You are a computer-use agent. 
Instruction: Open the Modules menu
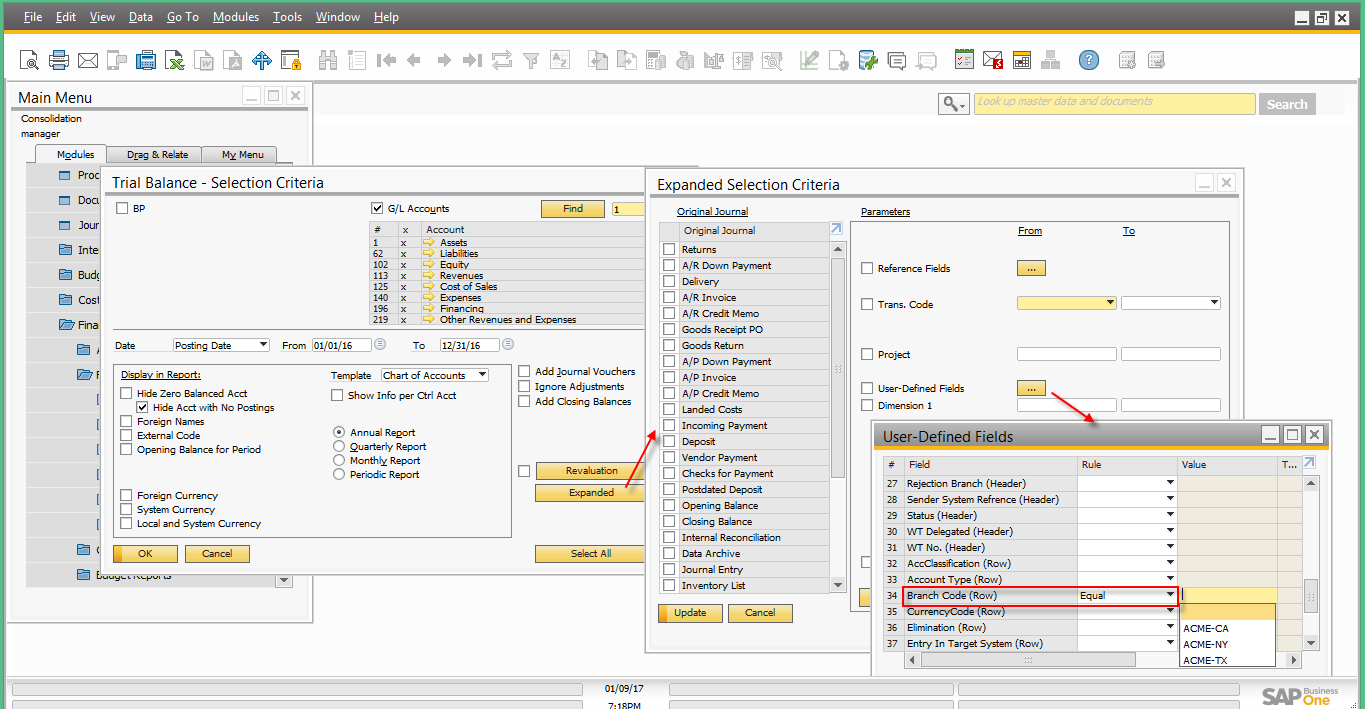pos(236,17)
